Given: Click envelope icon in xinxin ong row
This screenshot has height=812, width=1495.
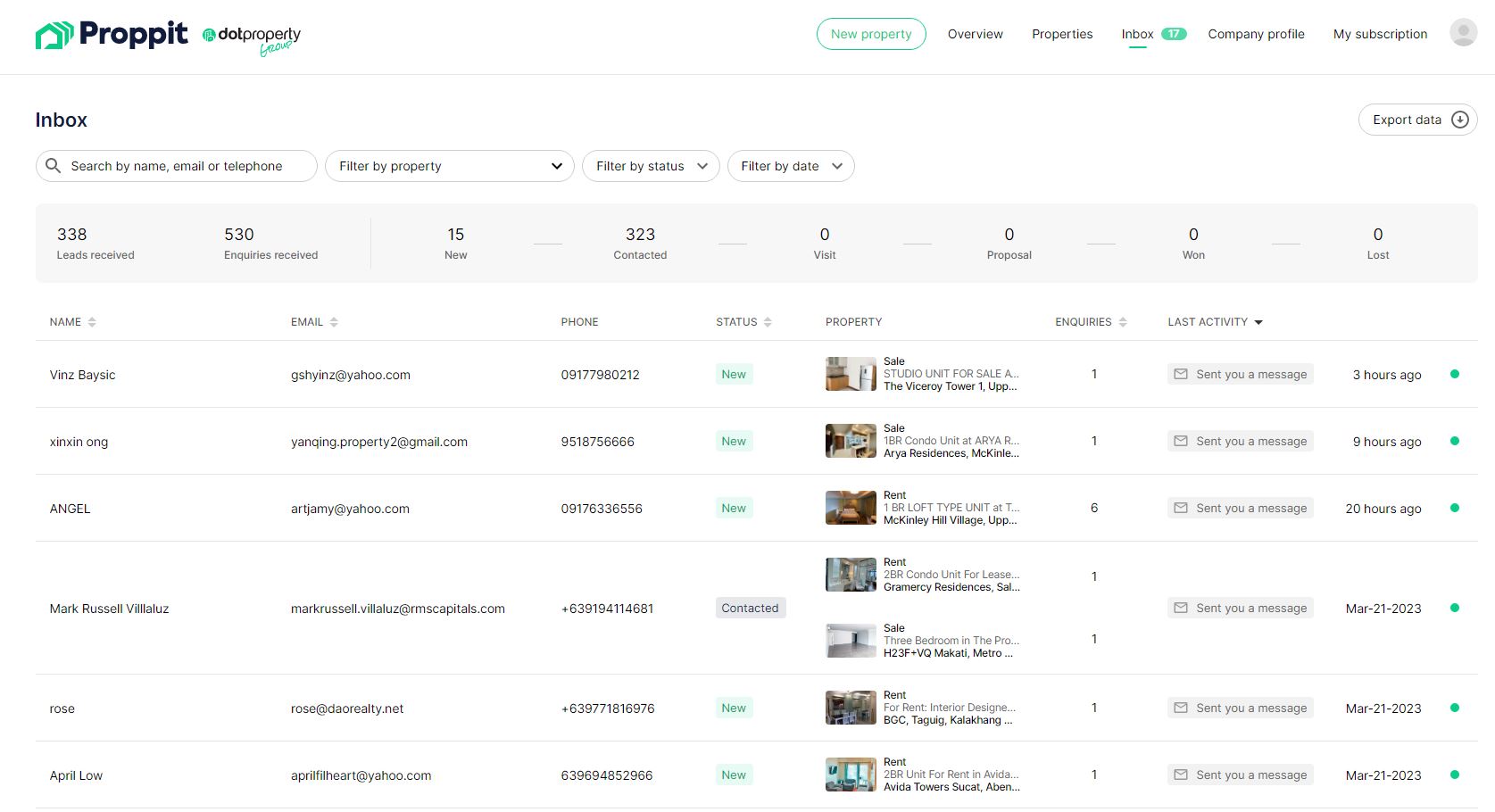Looking at the screenshot, I should click(1181, 441).
